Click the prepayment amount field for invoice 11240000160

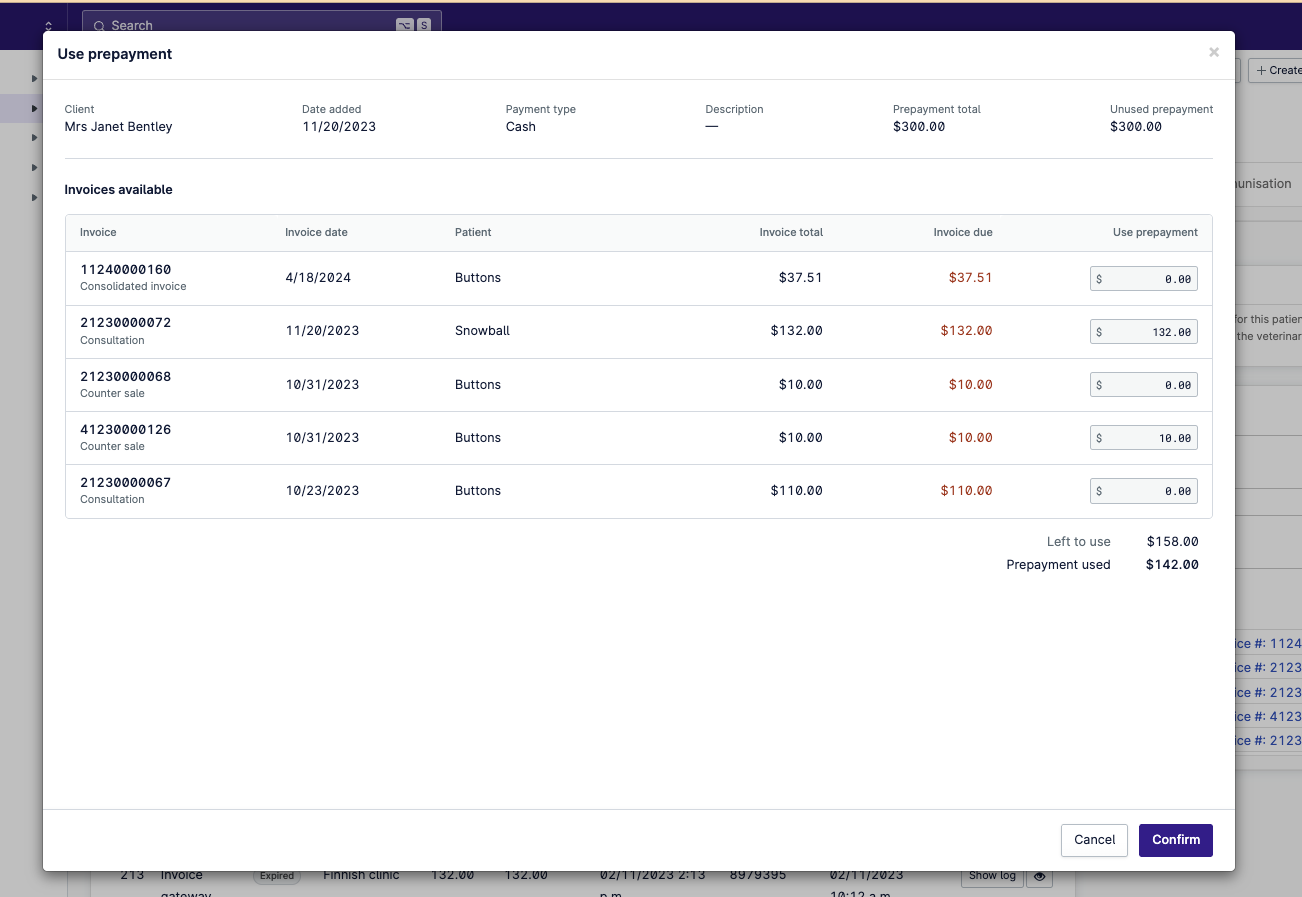coord(1143,278)
